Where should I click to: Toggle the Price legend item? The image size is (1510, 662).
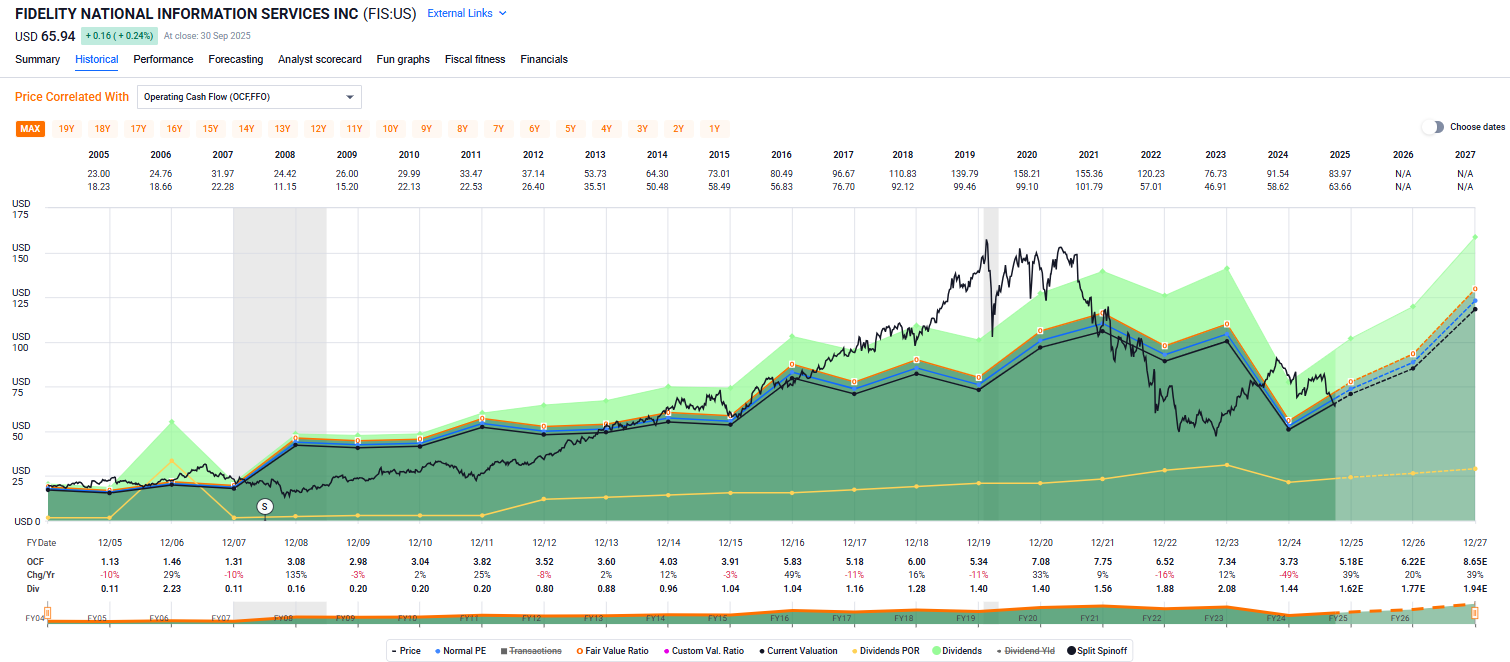pos(407,651)
